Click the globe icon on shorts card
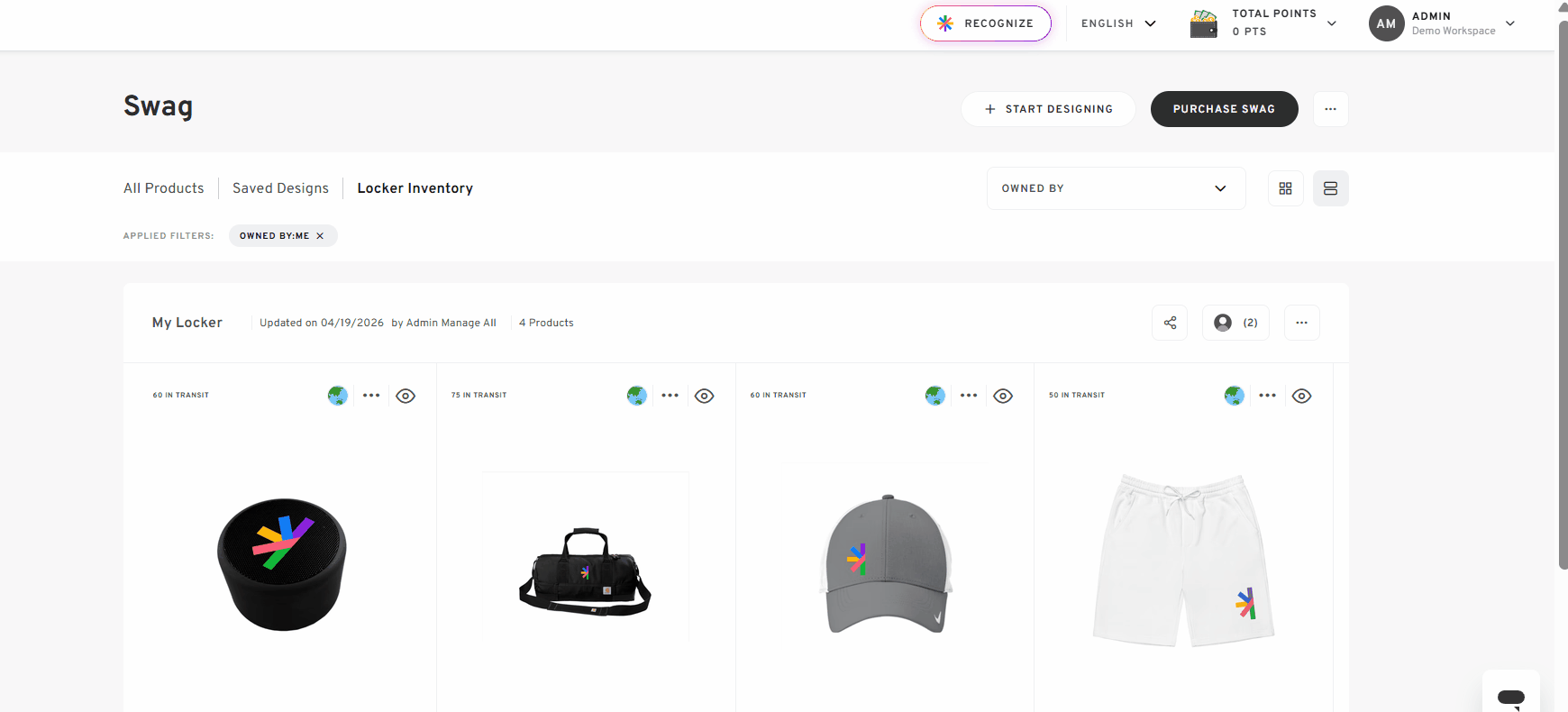The width and height of the screenshot is (1568, 712). 1235,396
